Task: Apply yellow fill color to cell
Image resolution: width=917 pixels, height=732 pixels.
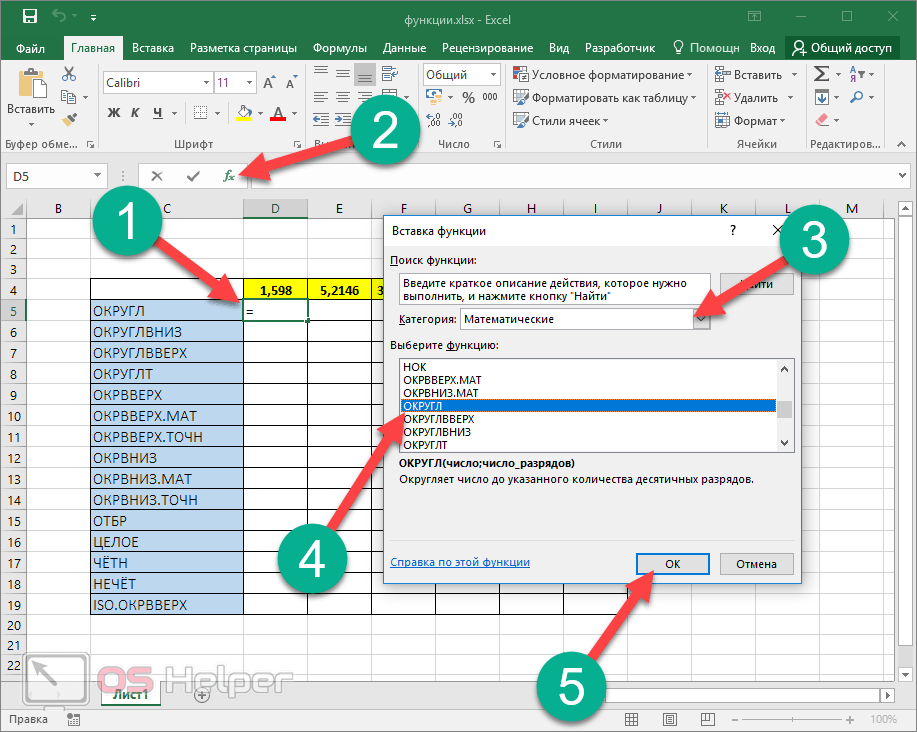Action: 244,113
